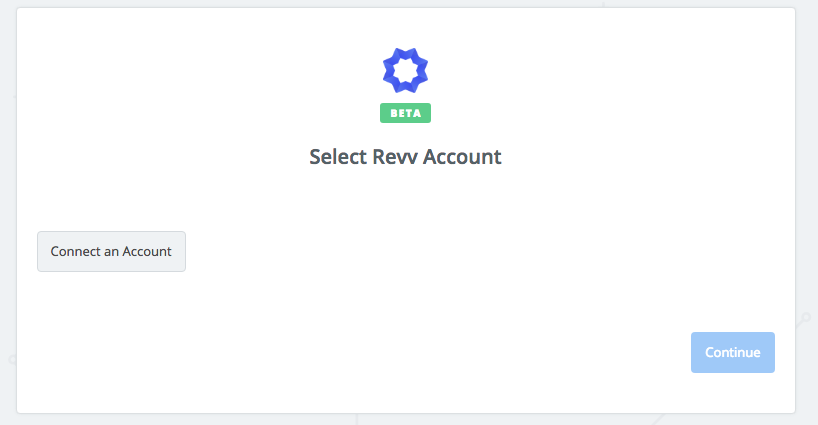Click the workflow node circle at left edge

12,359
